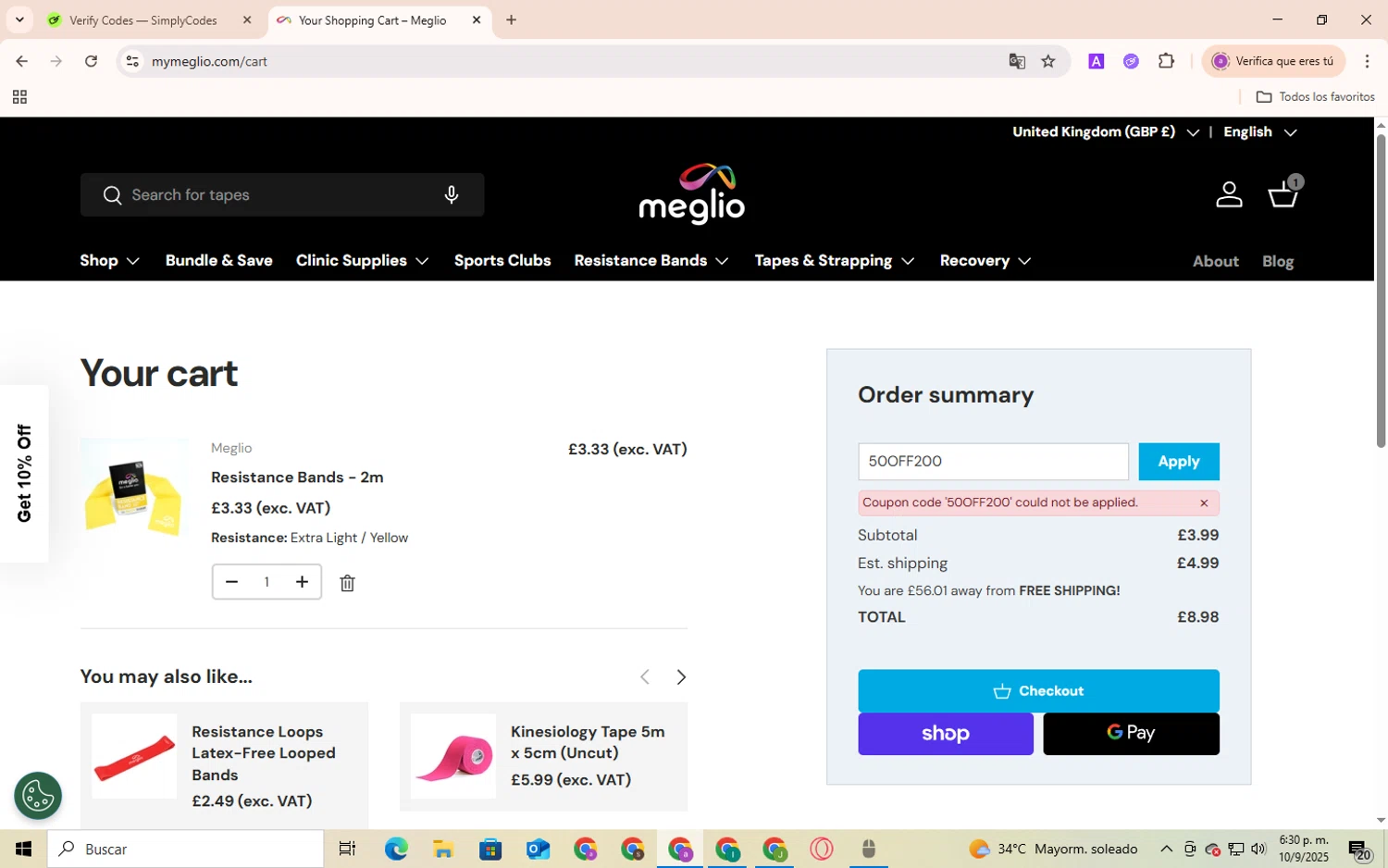Screen dimensions: 1388x868
Task: Open the tab search dropdown arrow
Action: pyautogui.click(x=19, y=19)
